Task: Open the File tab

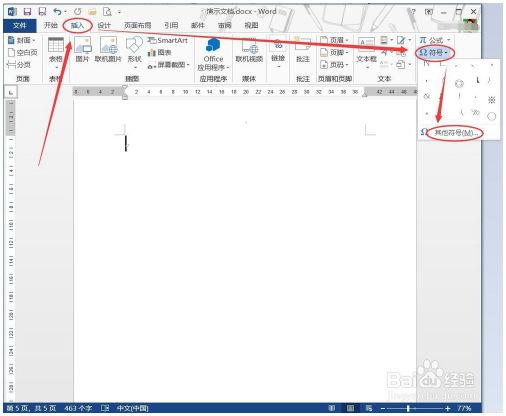Action: tap(20, 25)
